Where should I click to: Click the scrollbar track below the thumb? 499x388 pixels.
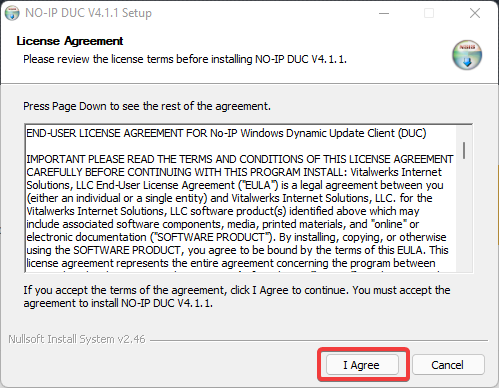464,215
